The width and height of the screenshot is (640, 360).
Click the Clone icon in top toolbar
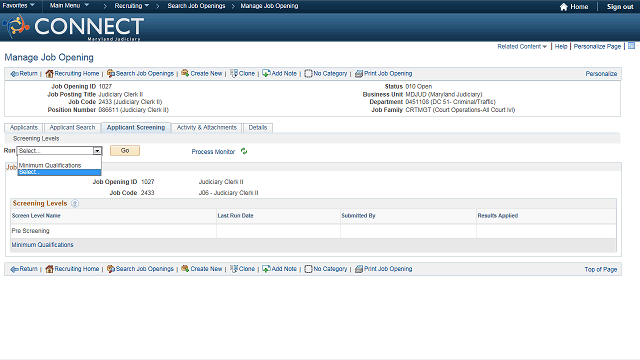[233, 73]
